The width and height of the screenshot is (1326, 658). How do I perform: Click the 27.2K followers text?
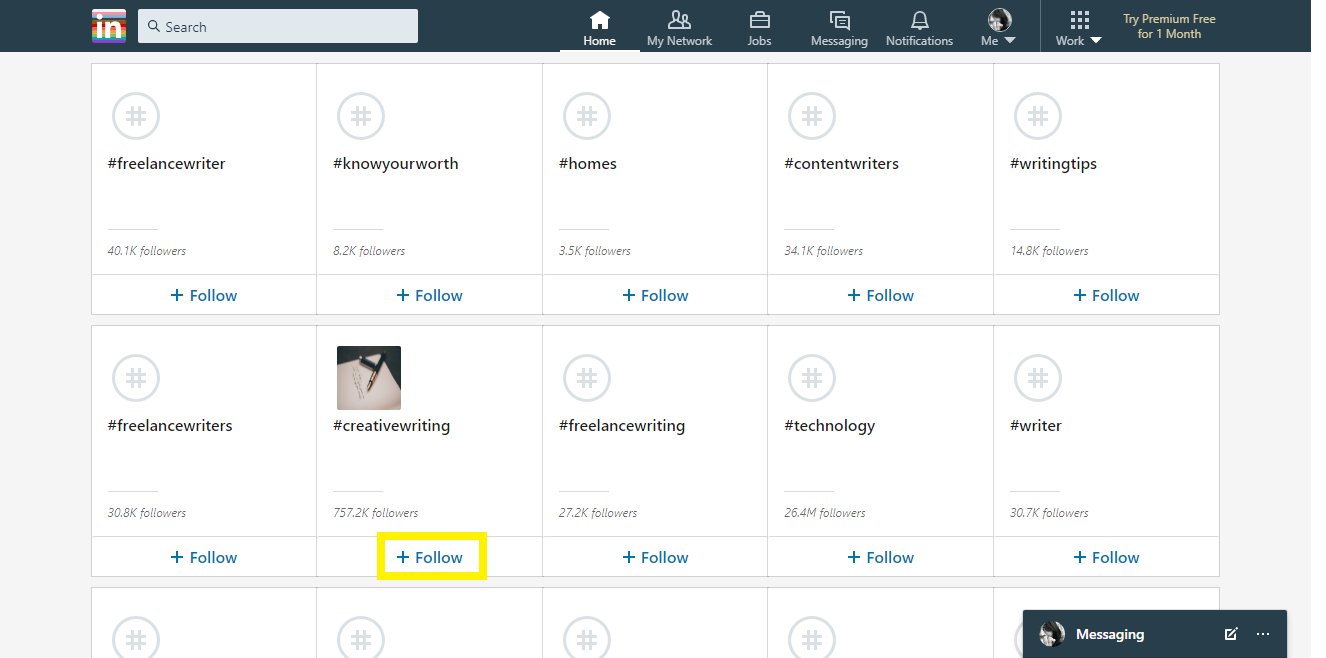click(598, 513)
